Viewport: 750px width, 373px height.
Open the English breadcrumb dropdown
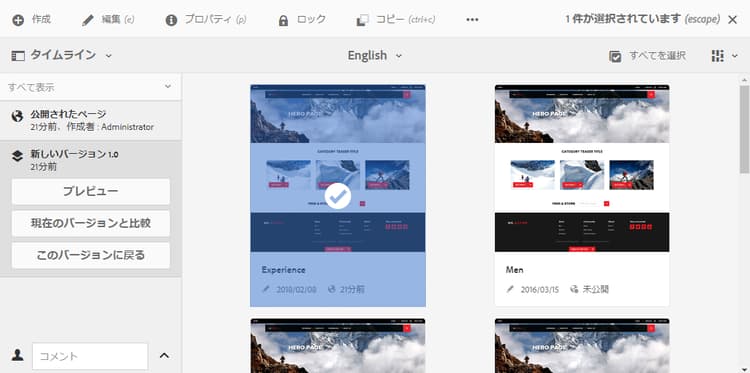375,55
